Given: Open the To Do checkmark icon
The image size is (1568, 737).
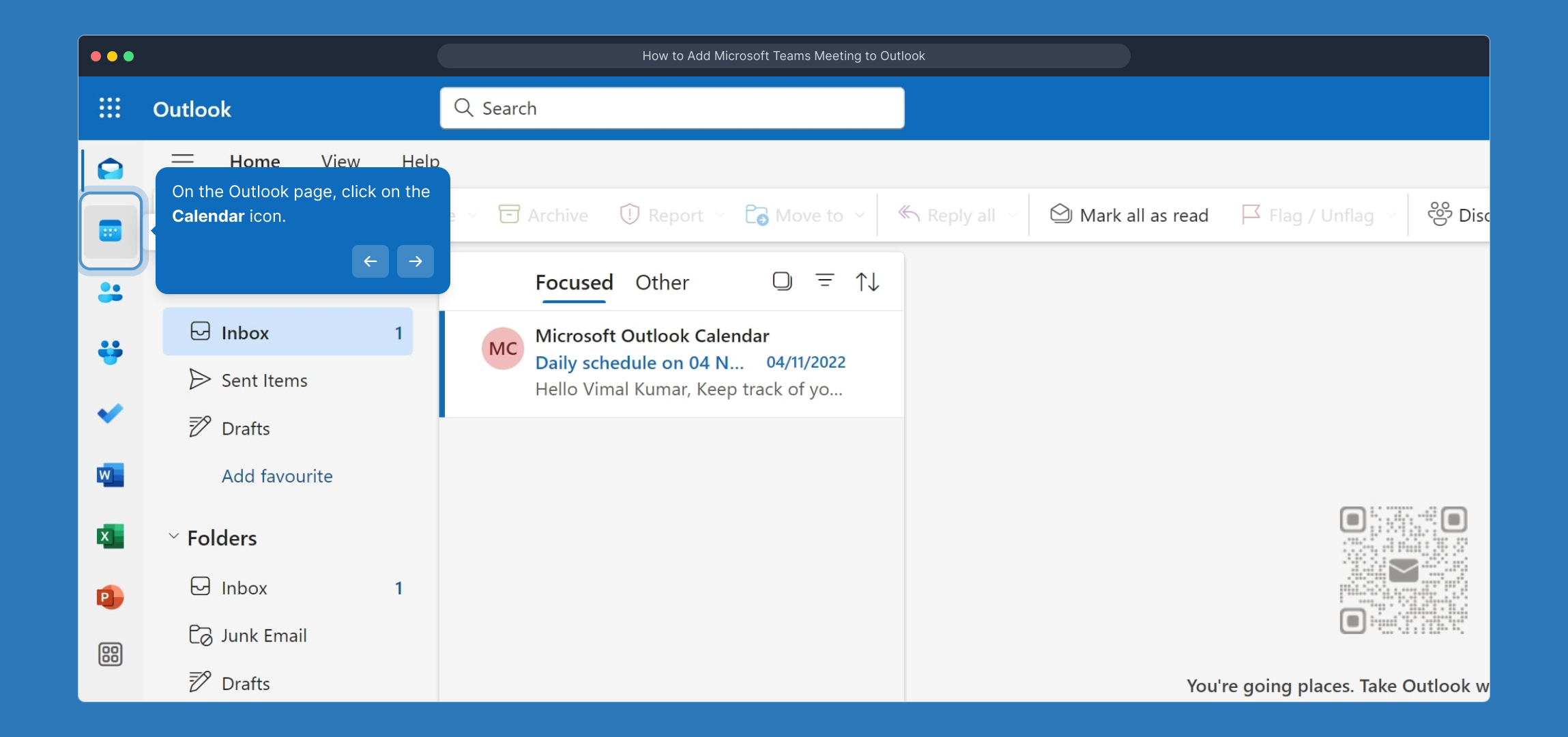Looking at the screenshot, I should tap(110, 414).
